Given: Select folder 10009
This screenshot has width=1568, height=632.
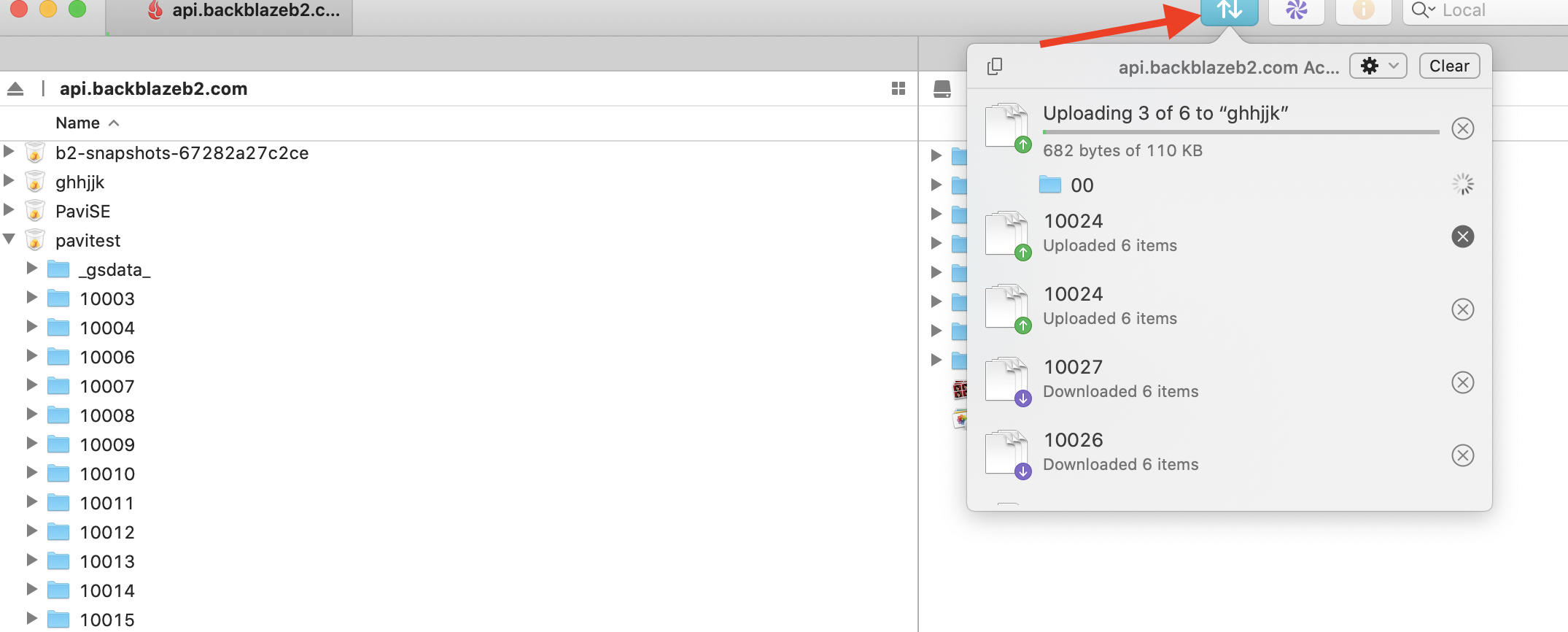Looking at the screenshot, I should point(107,444).
